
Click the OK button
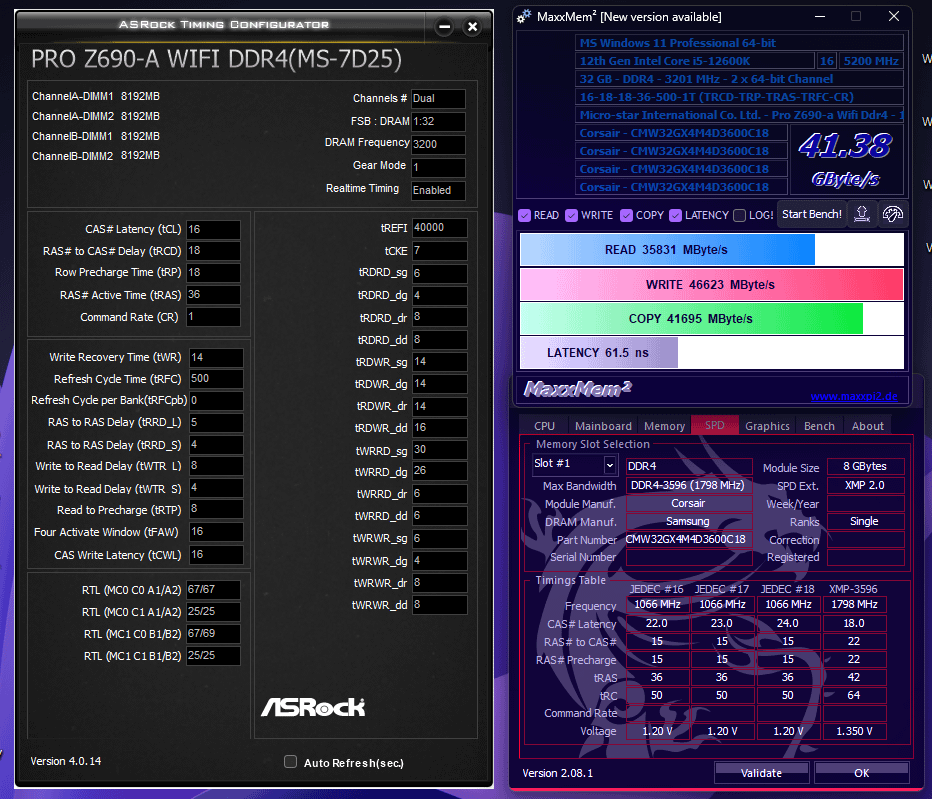861,772
